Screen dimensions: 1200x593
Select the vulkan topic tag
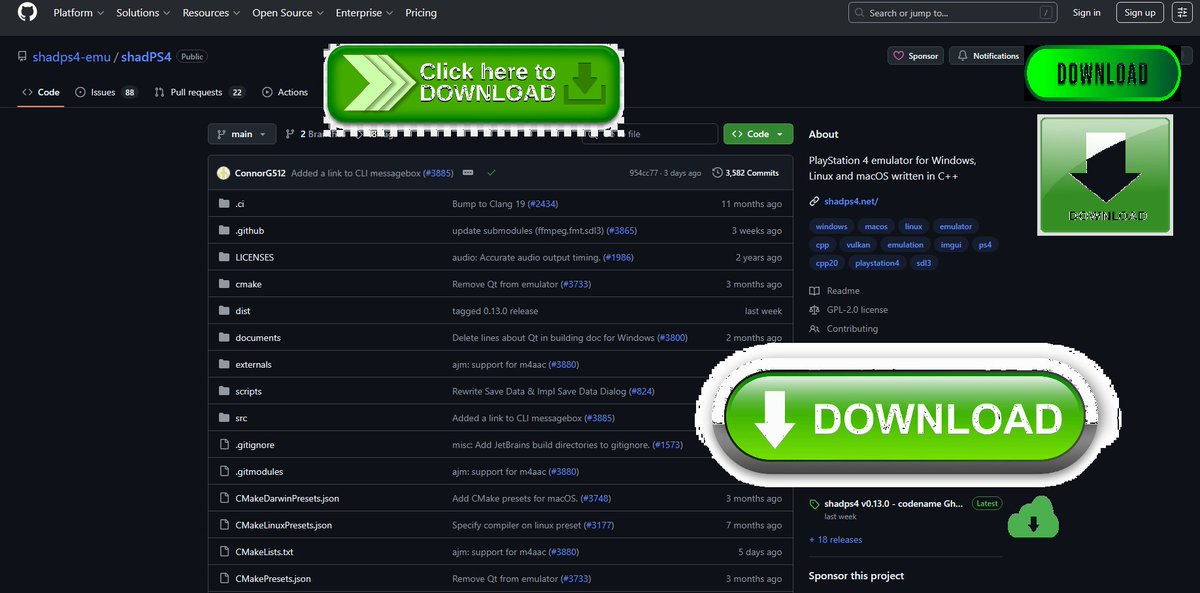pos(858,245)
